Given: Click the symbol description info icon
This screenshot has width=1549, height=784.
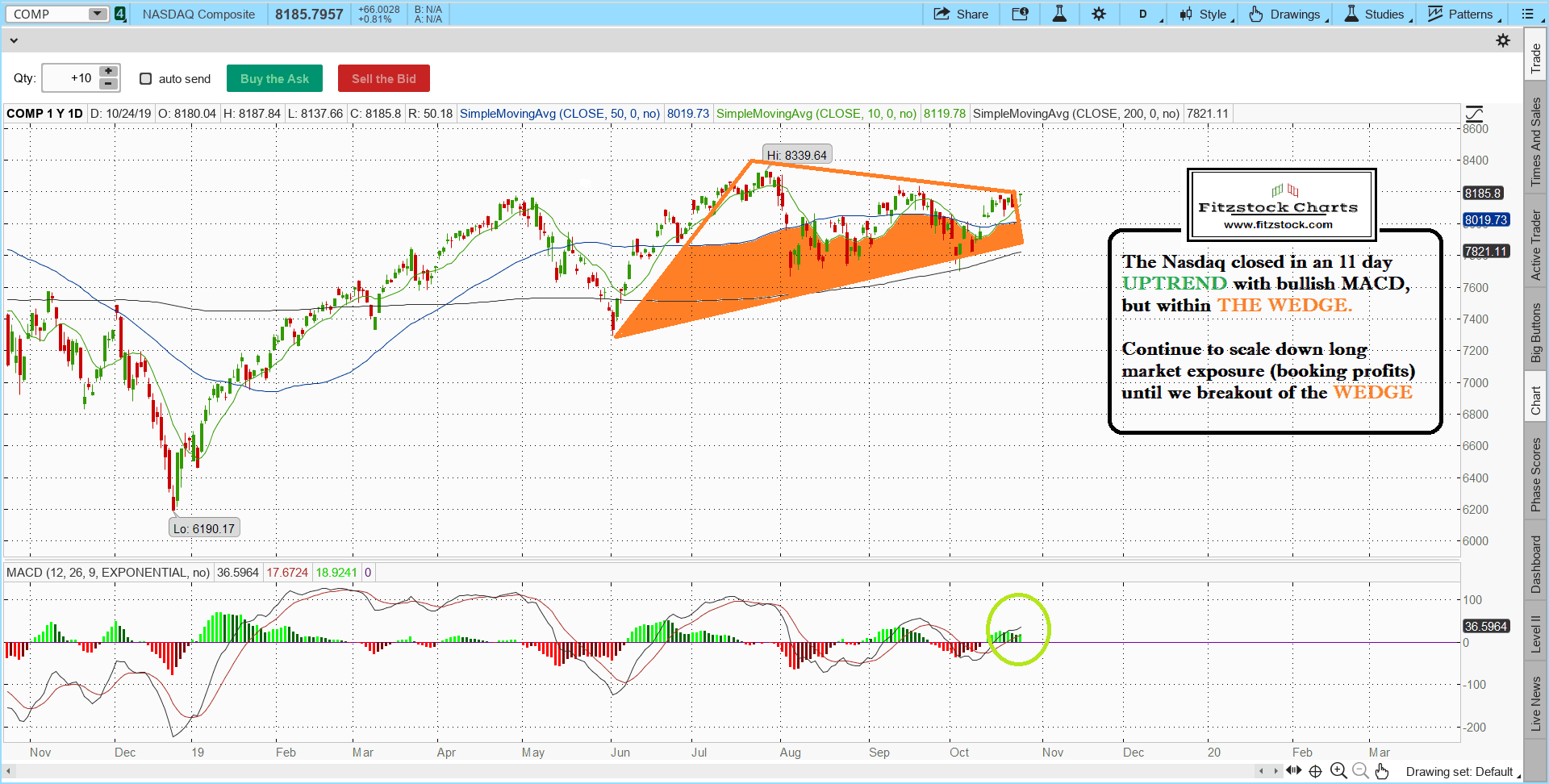Looking at the screenshot, I should click(x=1020, y=14).
